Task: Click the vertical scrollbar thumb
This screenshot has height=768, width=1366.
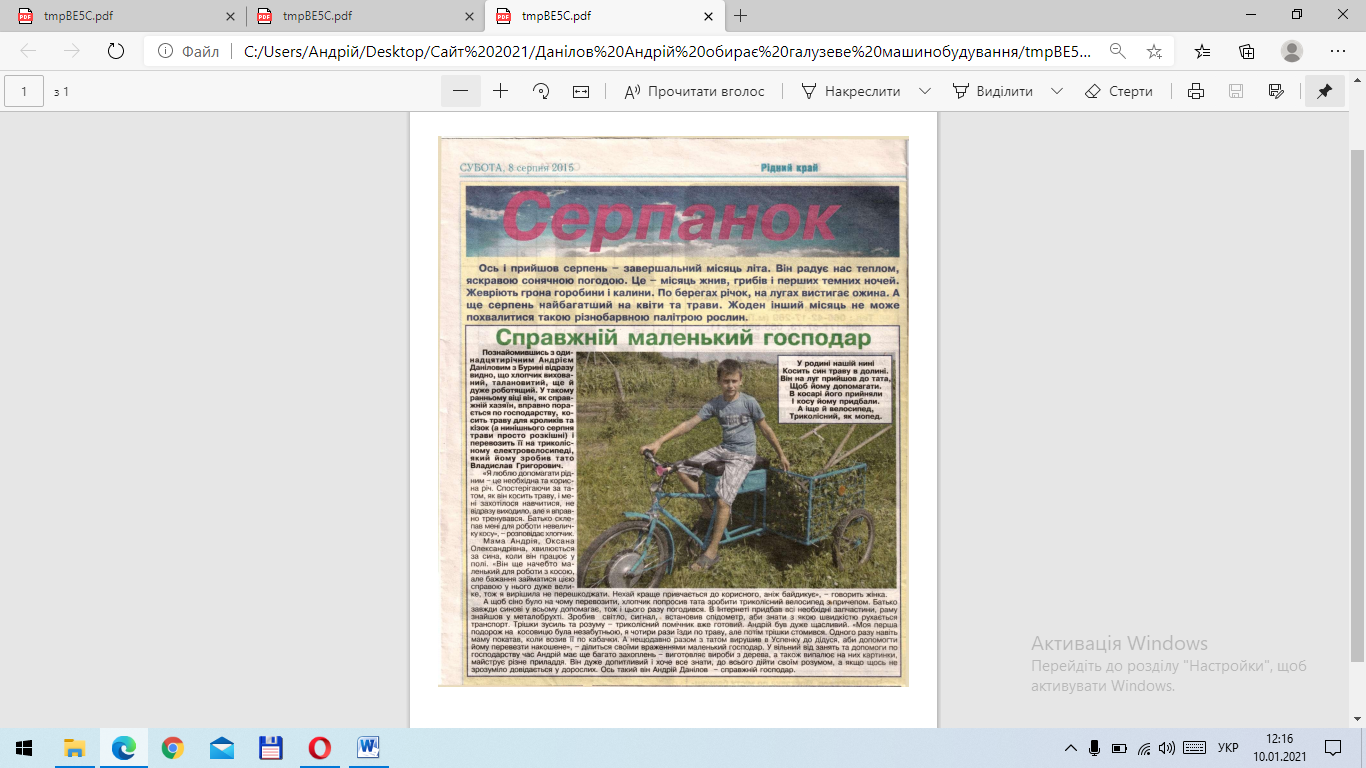Action: pyautogui.click(x=1357, y=405)
